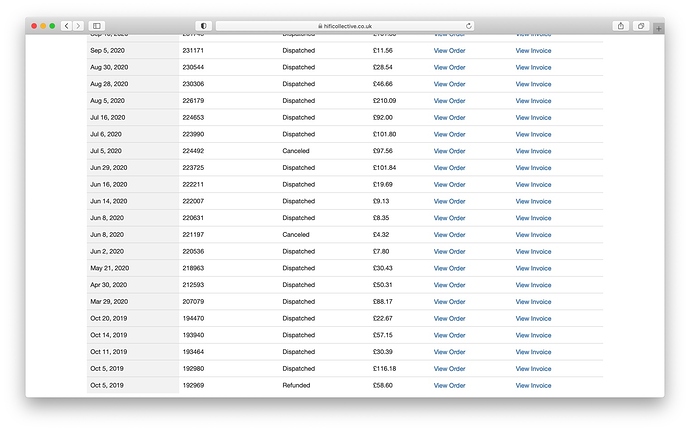Open a new tab with the plus button
This screenshot has width=690, height=431.
tap(658, 28)
